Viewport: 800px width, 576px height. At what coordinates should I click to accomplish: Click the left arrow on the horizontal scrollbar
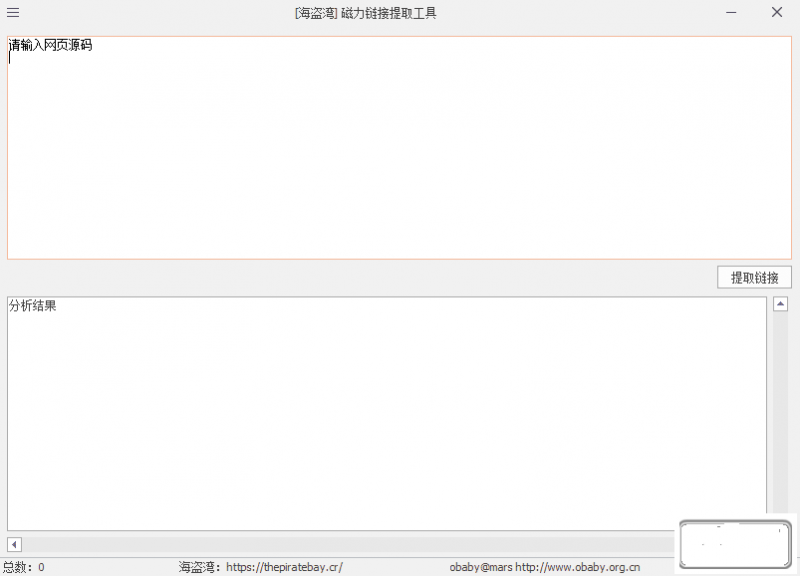(x=14, y=544)
